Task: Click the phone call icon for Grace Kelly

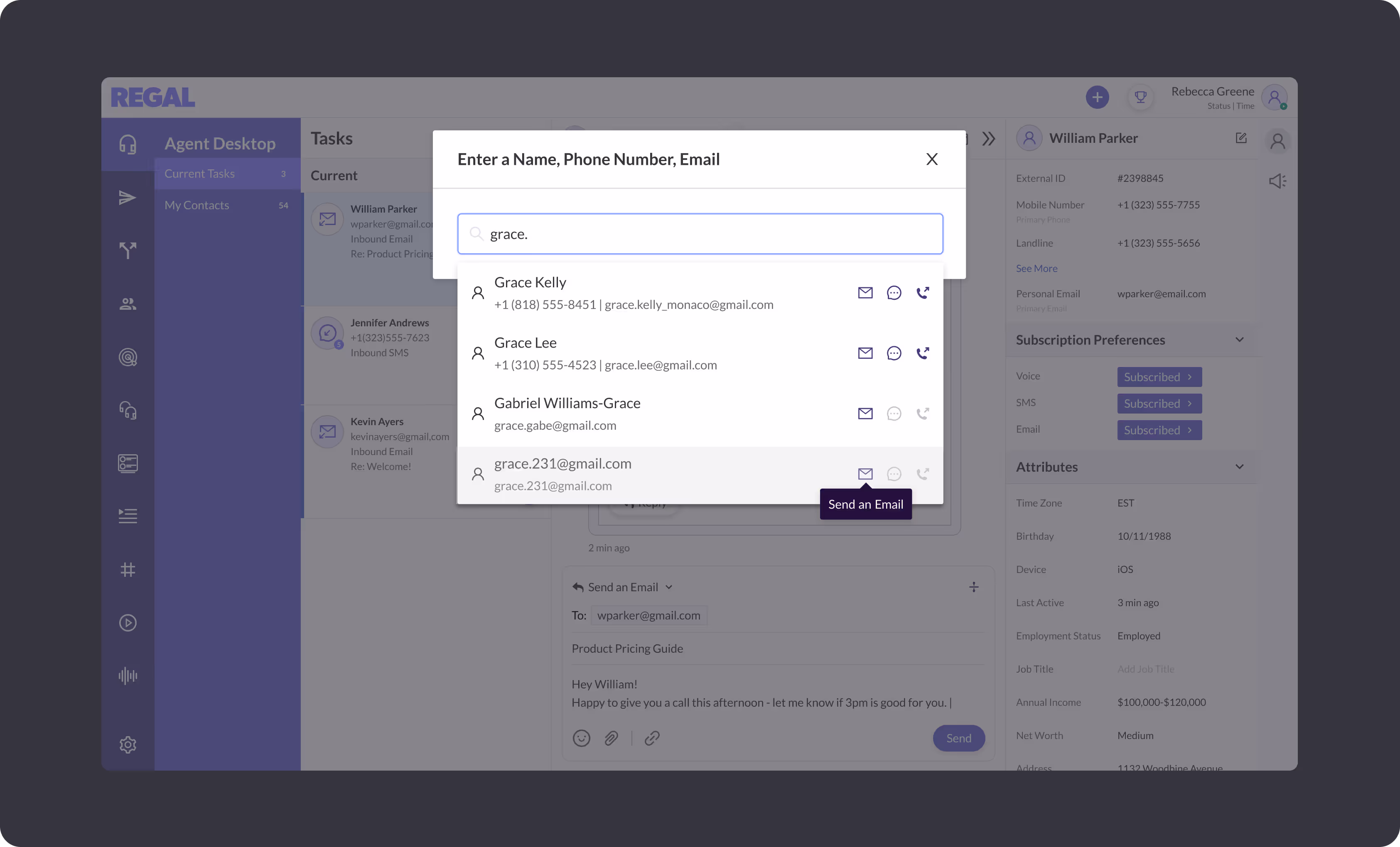Action: point(923,292)
